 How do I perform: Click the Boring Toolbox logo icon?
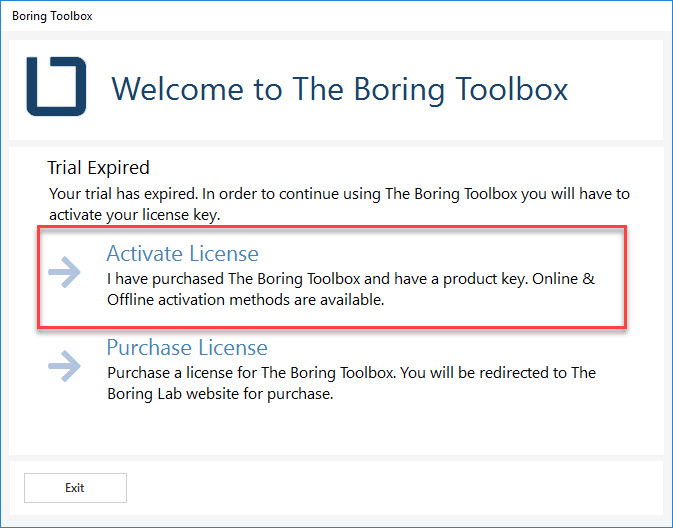pos(56,86)
